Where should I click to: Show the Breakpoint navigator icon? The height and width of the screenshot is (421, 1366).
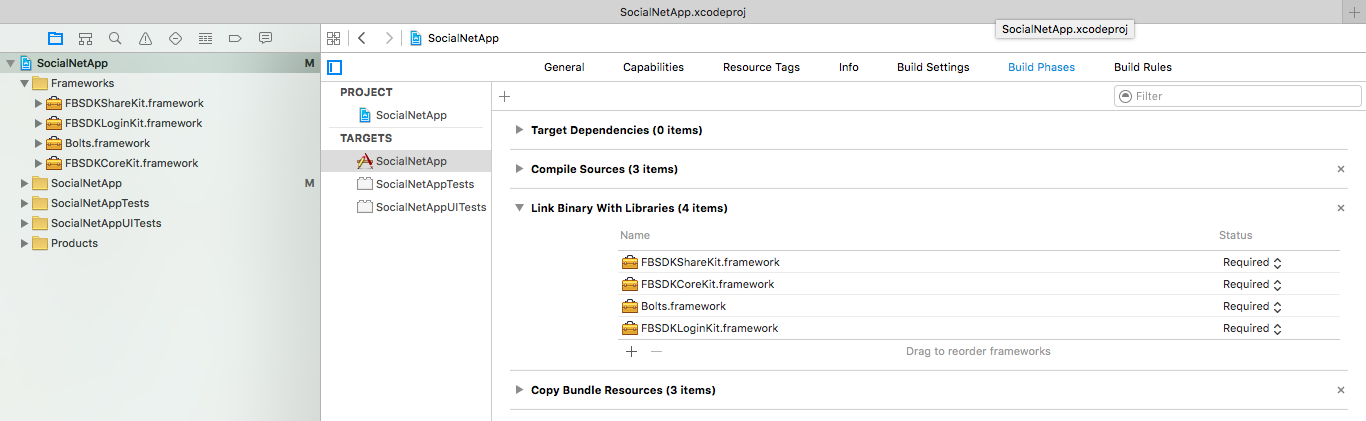(235, 38)
